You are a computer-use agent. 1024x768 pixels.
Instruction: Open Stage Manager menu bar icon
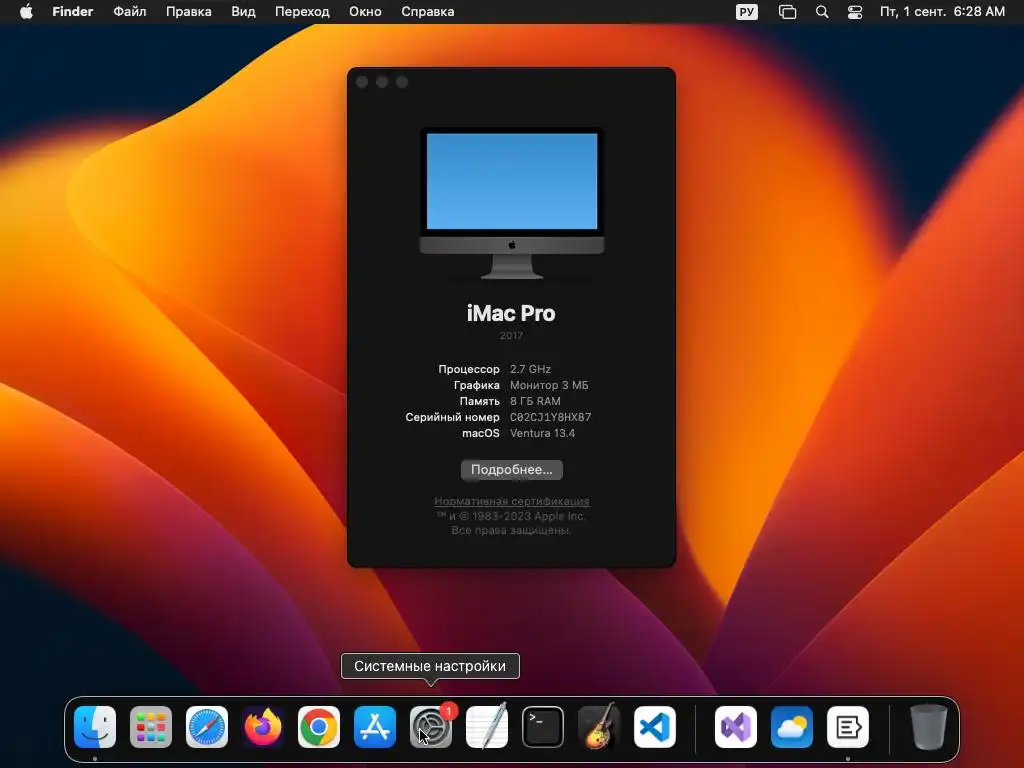point(788,12)
